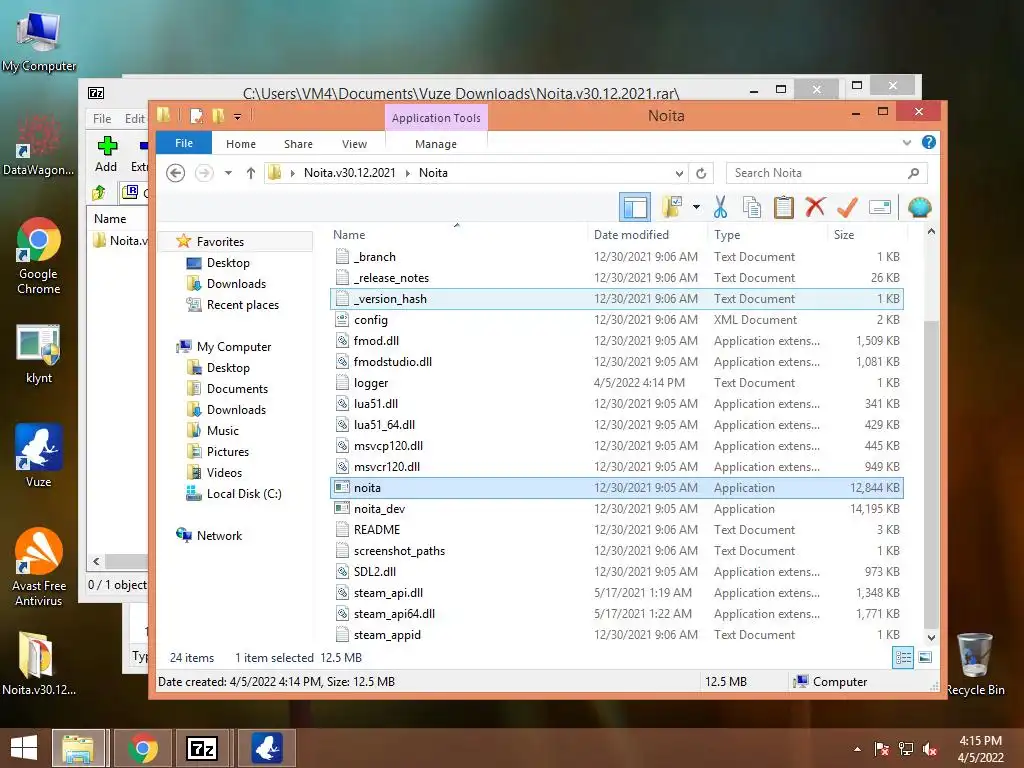This screenshot has height=768, width=1024.
Task: Select Local Disk (C:) in navigation pane
Action: pyautogui.click(x=244, y=494)
